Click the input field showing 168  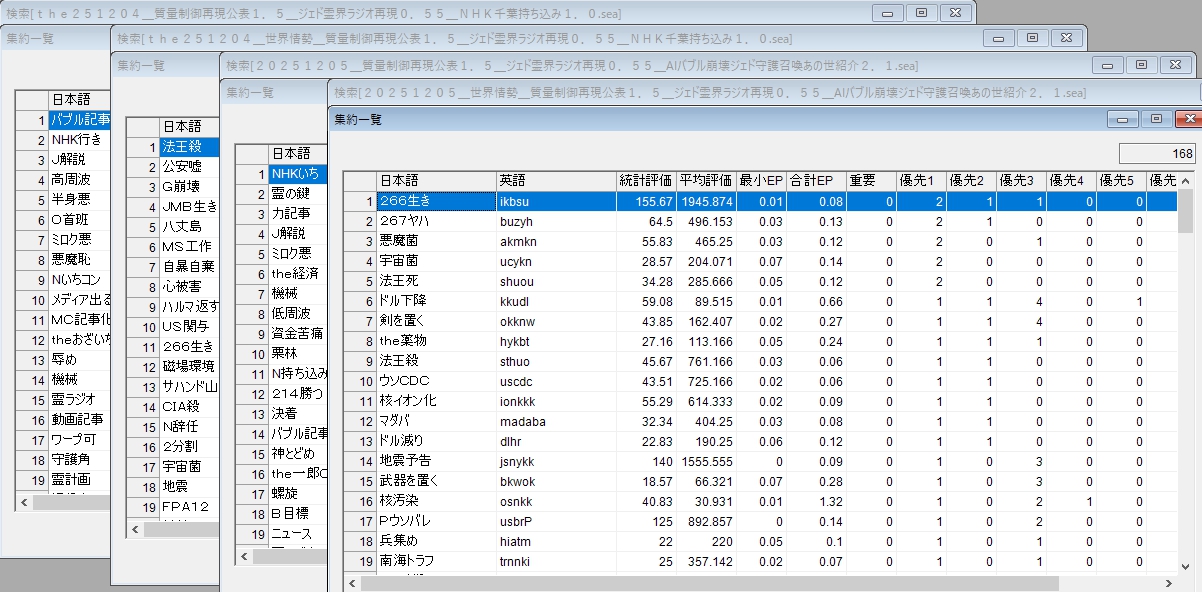coord(1156,154)
